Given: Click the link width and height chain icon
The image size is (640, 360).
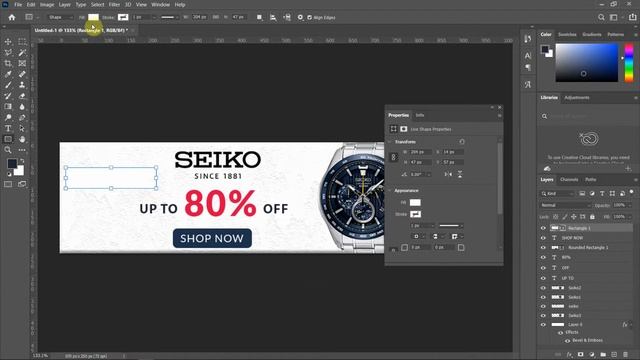Looking at the screenshot, I should coord(393,157).
